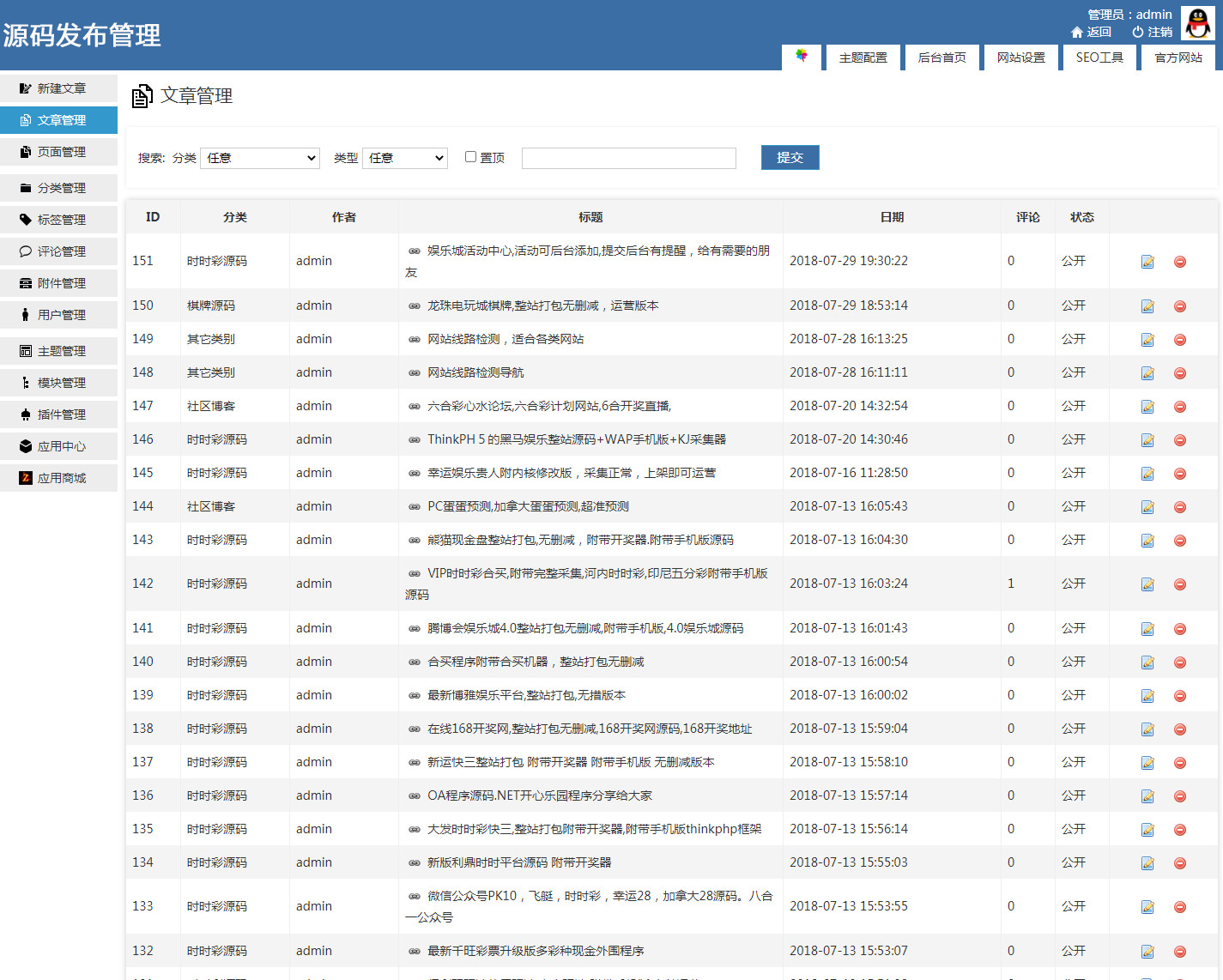Click the penguin avatar image
Image resolution: width=1223 pixels, height=980 pixels.
pyautogui.click(x=1198, y=23)
